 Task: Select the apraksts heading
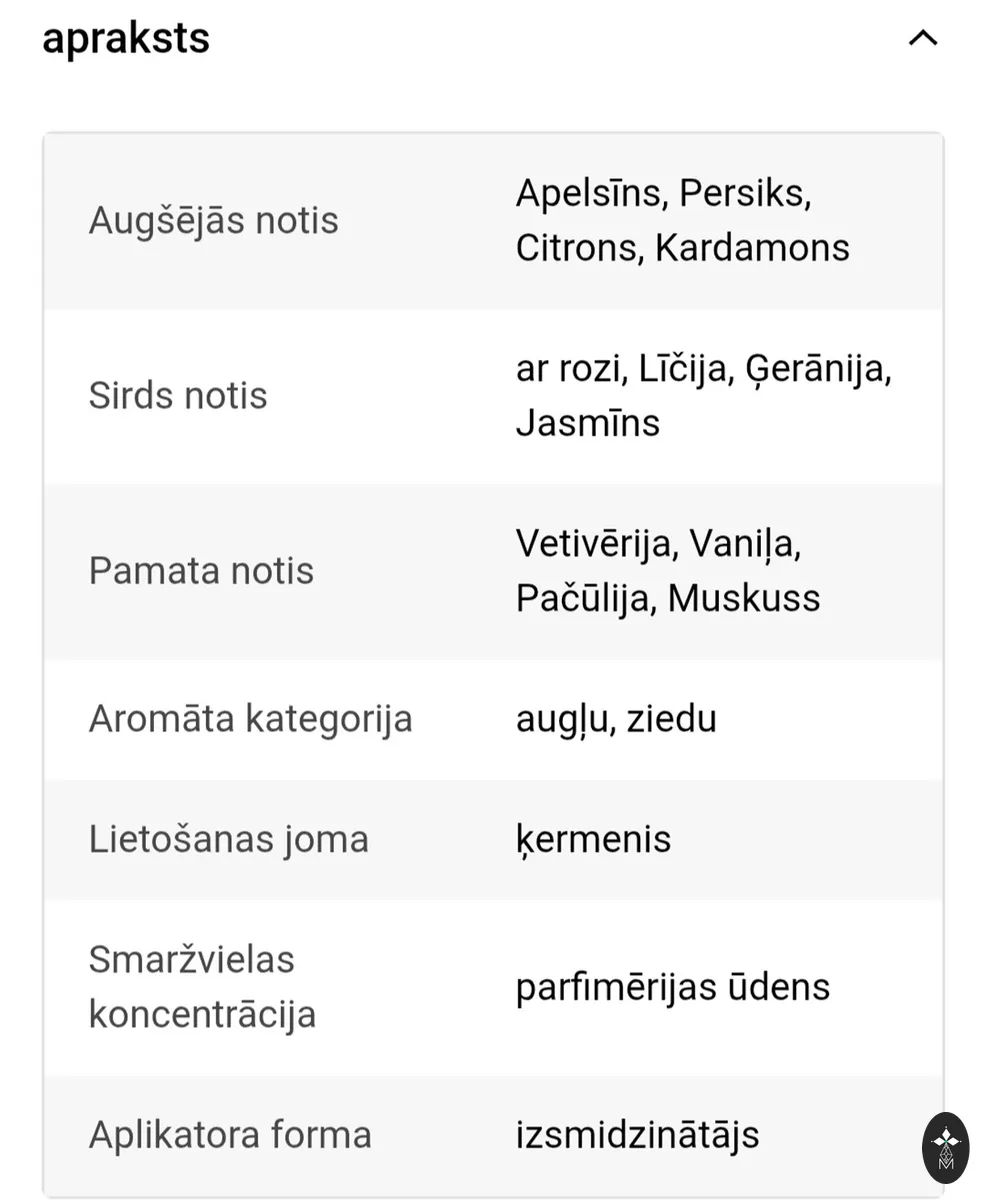[126, 38]
